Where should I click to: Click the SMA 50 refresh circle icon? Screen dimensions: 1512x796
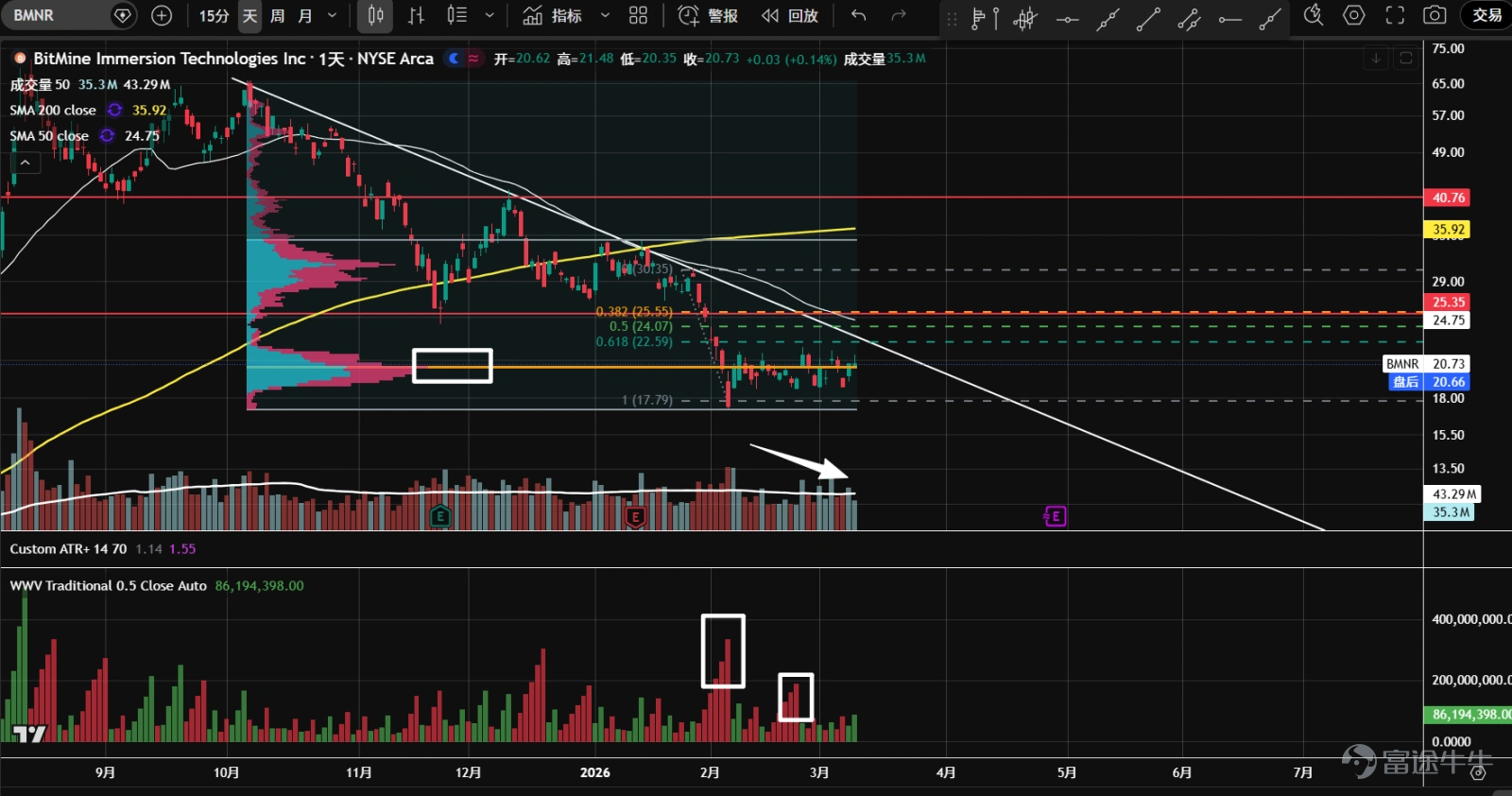107,135
